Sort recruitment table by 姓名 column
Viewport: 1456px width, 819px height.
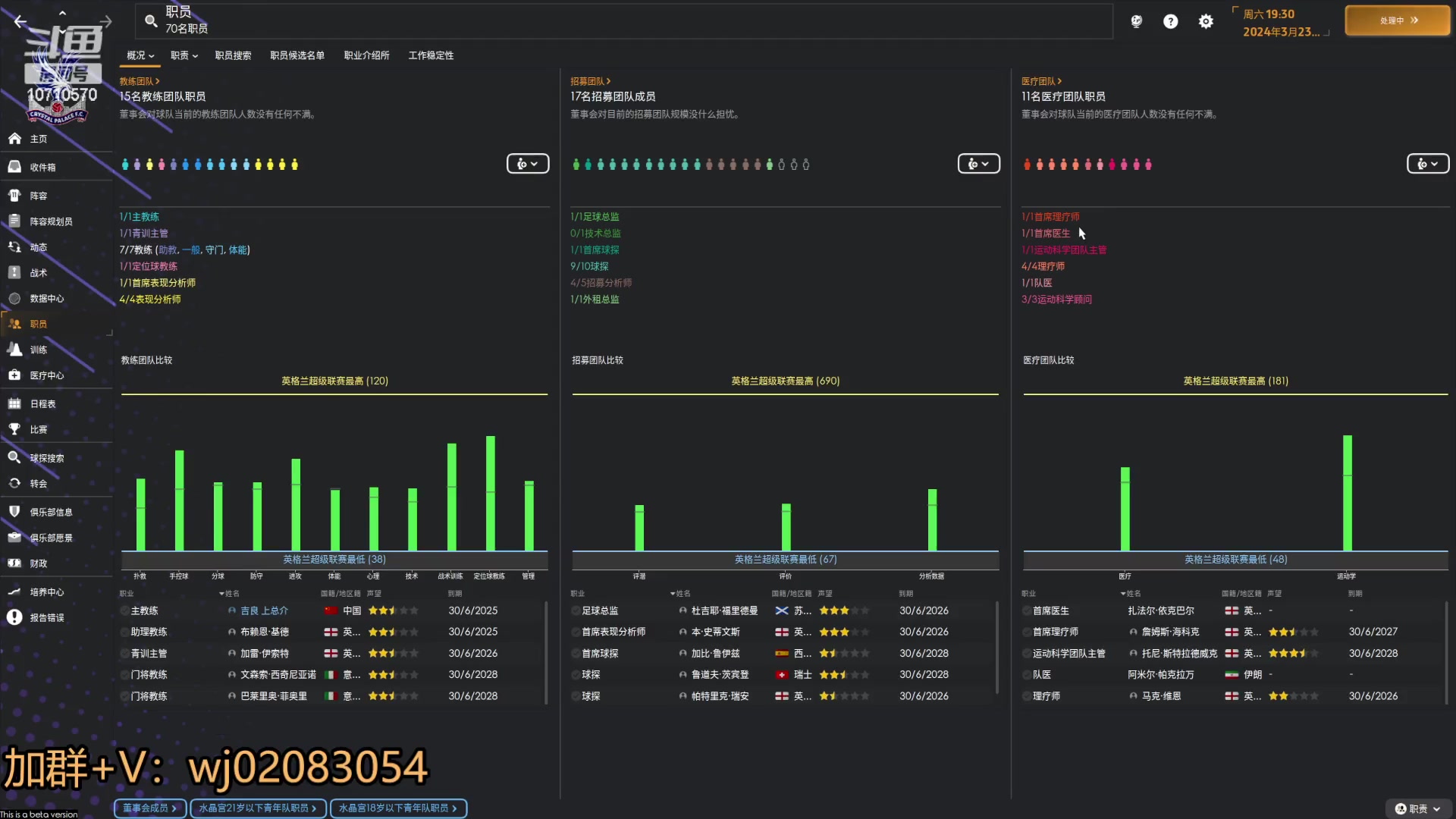680,594
